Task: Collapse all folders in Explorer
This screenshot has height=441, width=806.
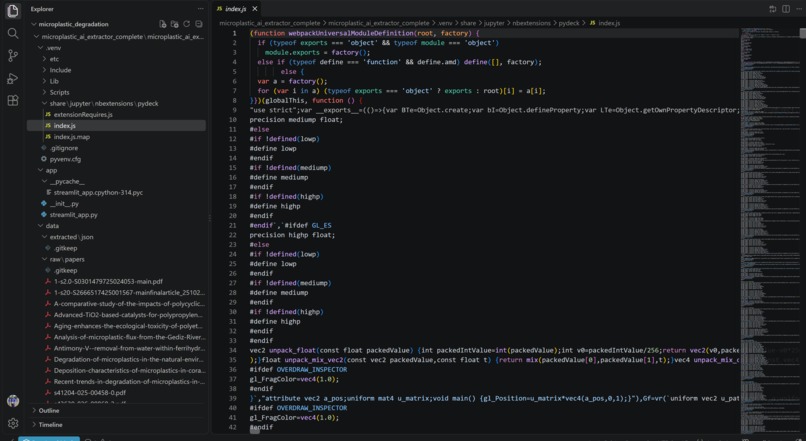Action: coord(198,24)
